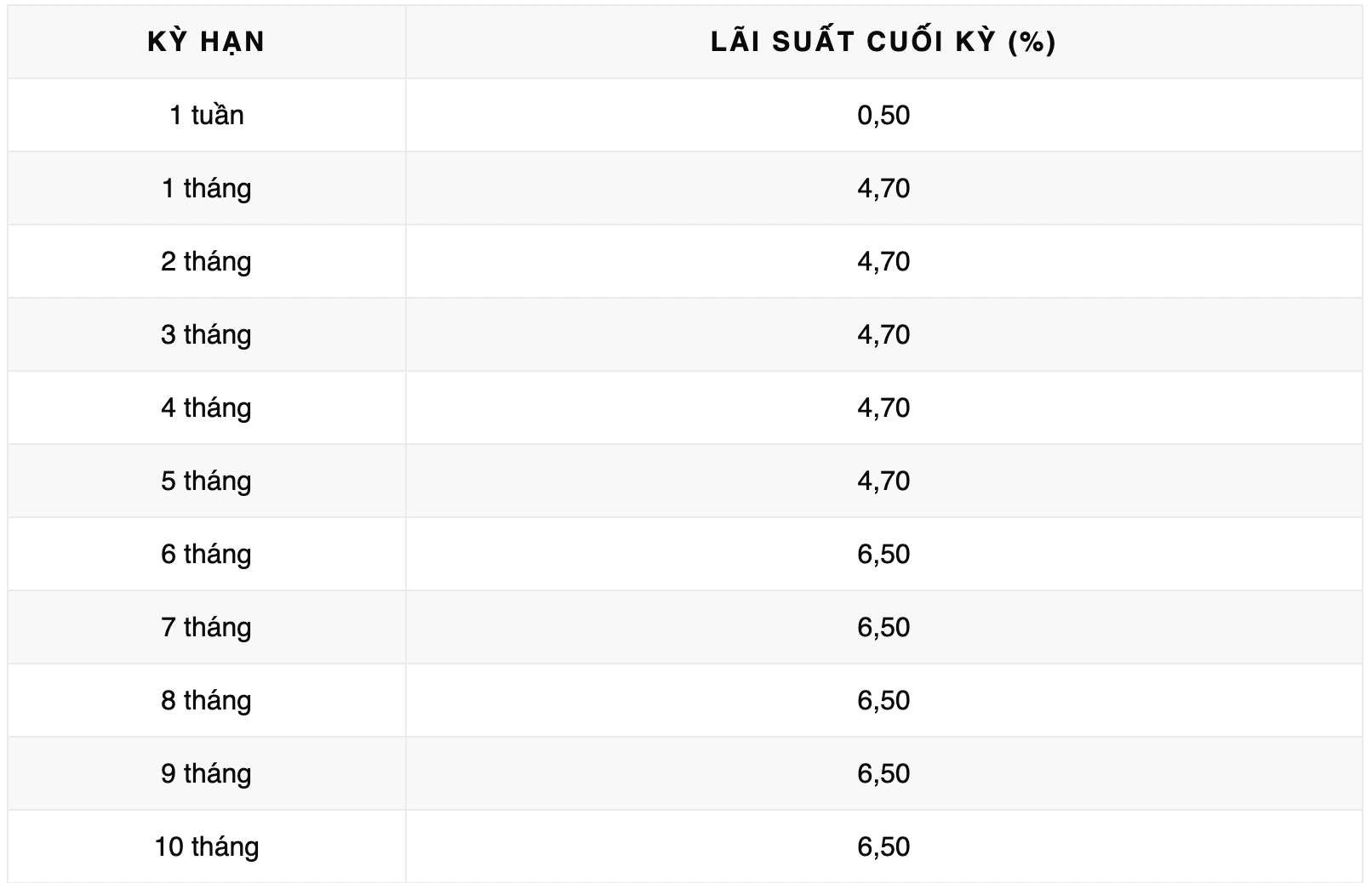Click the 4 tháng term cell
The width and height of the screenshot is (1372, 883).
click(206, 407)
